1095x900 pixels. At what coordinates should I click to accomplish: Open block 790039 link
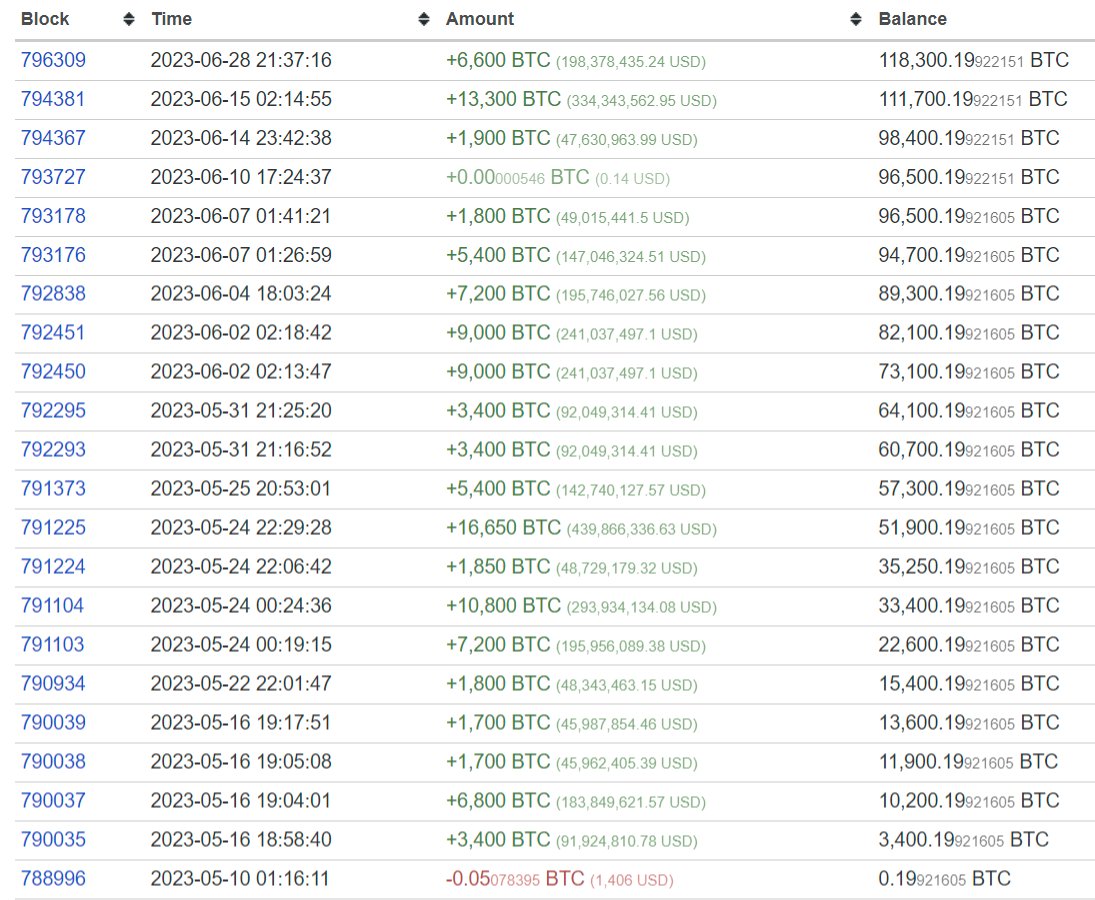click(53, 723)
